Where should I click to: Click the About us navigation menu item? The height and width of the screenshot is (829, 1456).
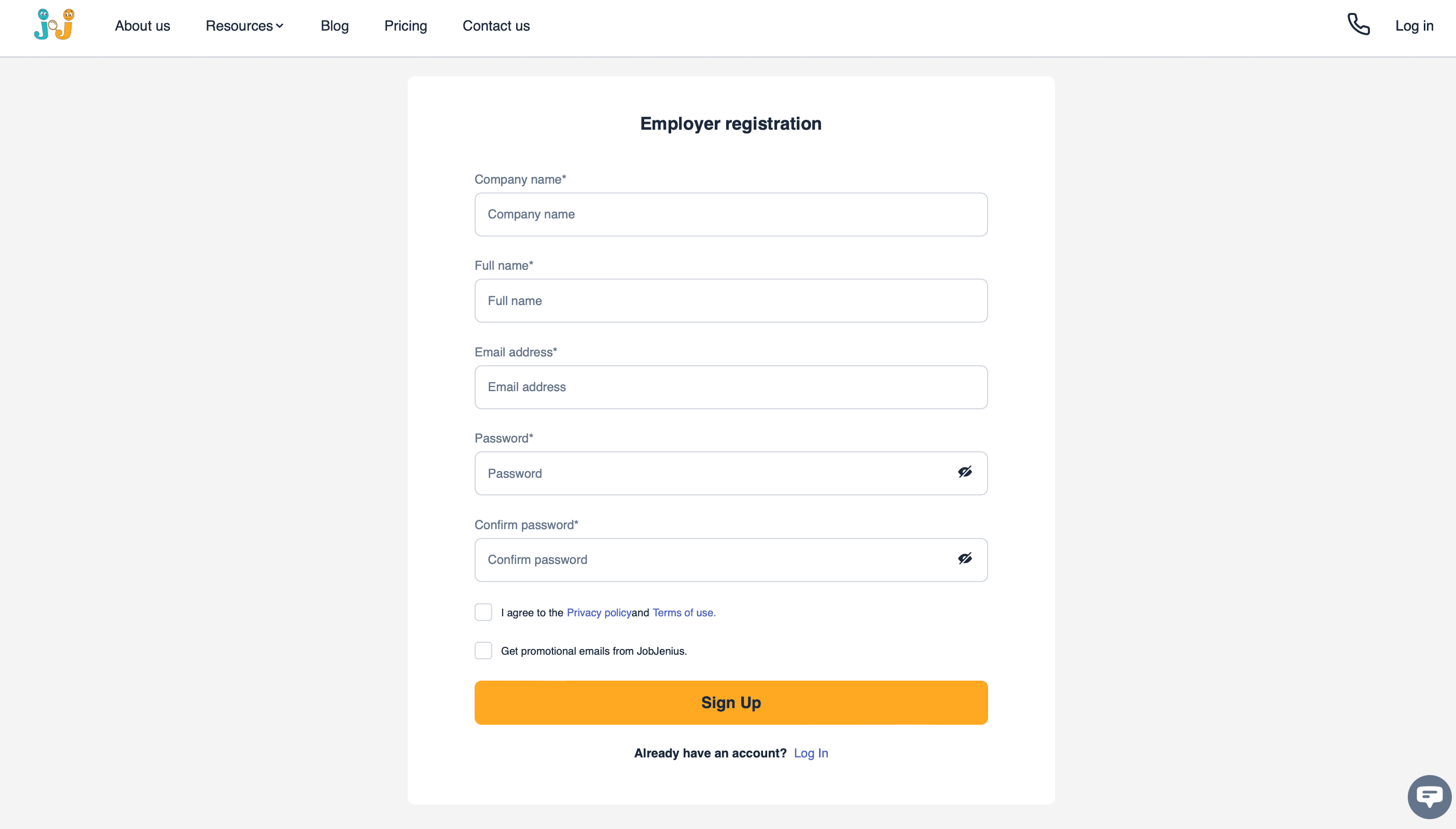142,26
